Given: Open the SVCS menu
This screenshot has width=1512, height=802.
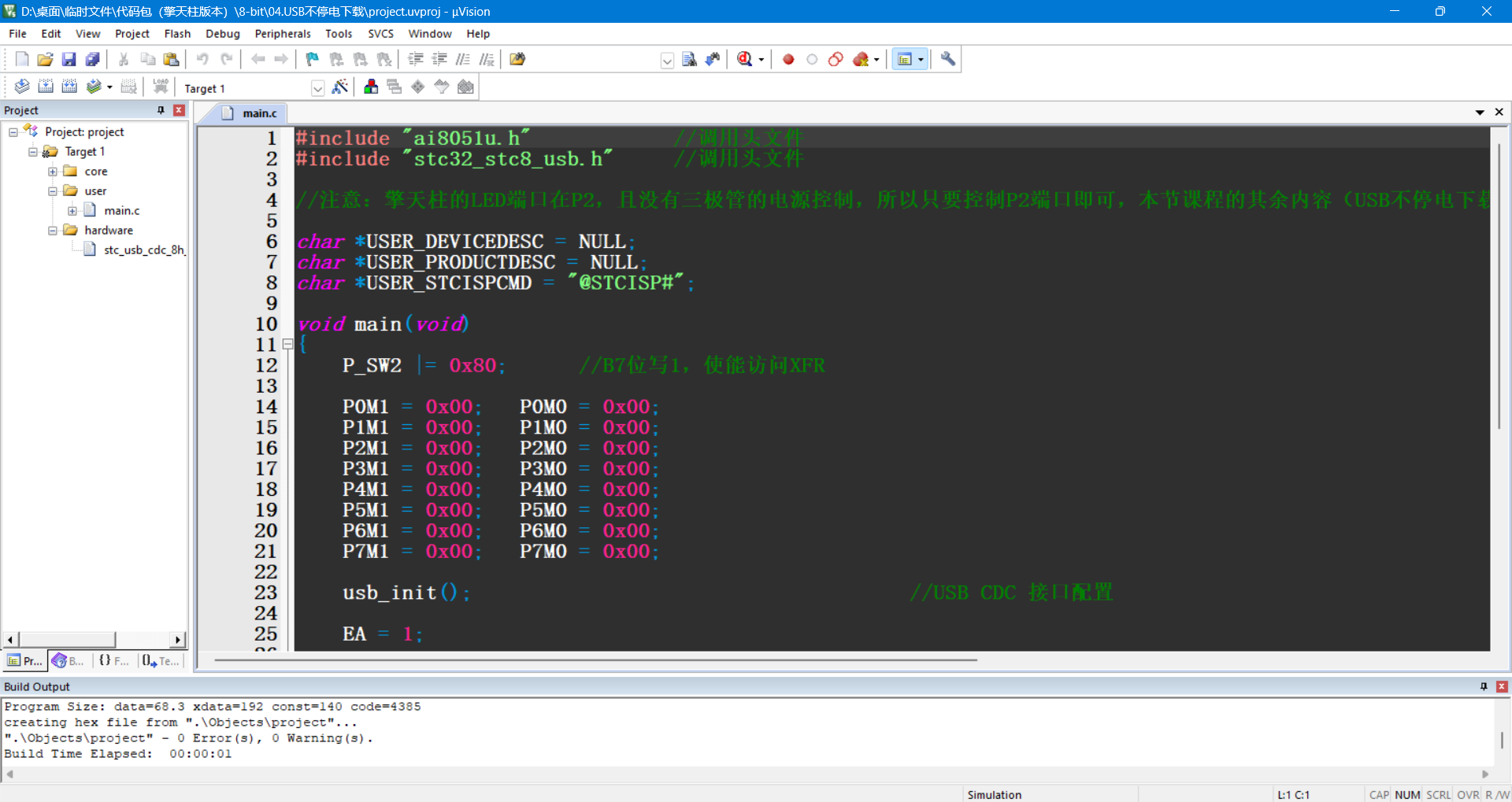Looking at the screenshot, I should click(380, 34).
